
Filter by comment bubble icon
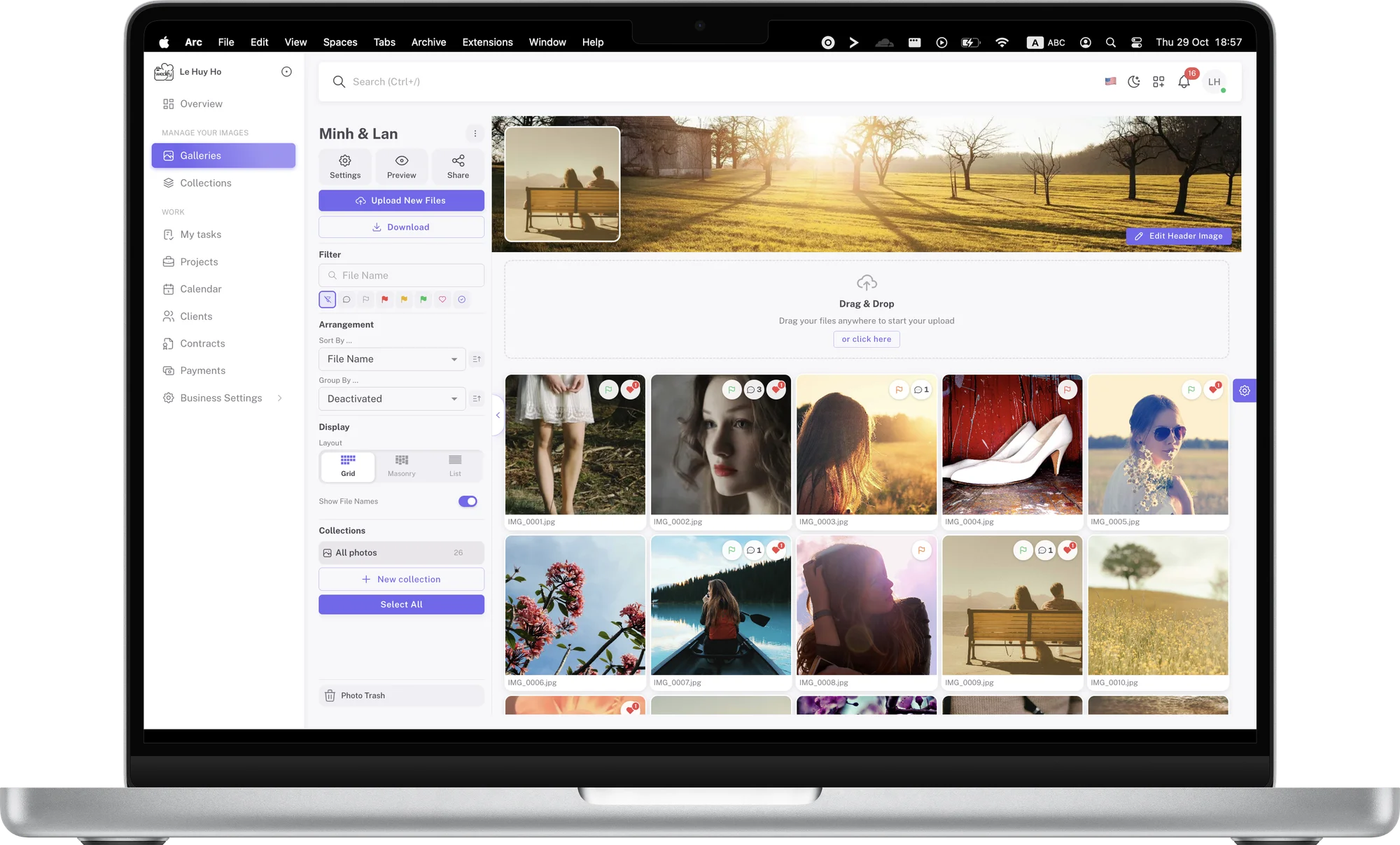(346, 300)
